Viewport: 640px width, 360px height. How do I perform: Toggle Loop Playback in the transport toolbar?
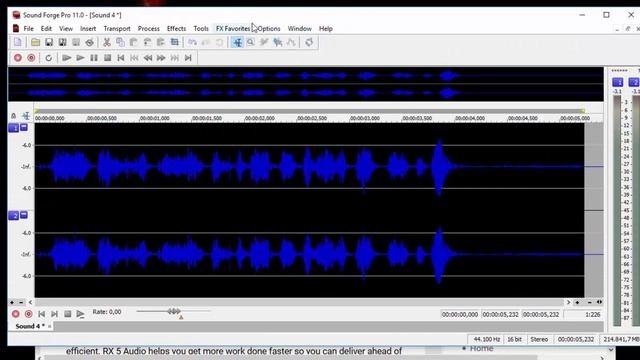click(x=49, y=58)
